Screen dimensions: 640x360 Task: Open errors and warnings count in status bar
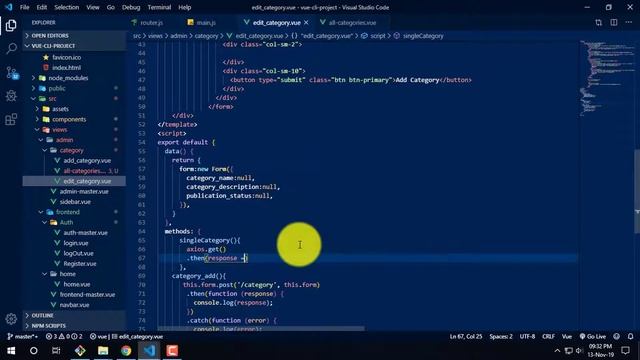click(64, 336)
